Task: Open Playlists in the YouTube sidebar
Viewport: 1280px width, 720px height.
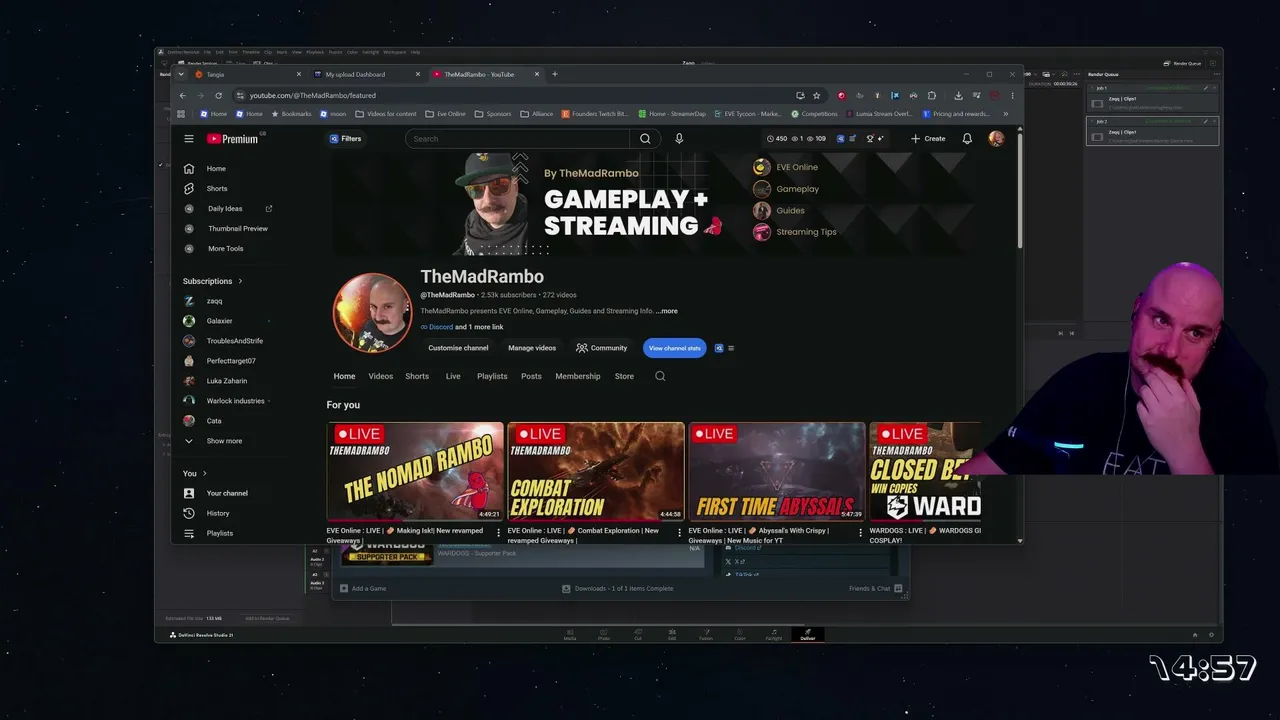Action: pos(220,533)
